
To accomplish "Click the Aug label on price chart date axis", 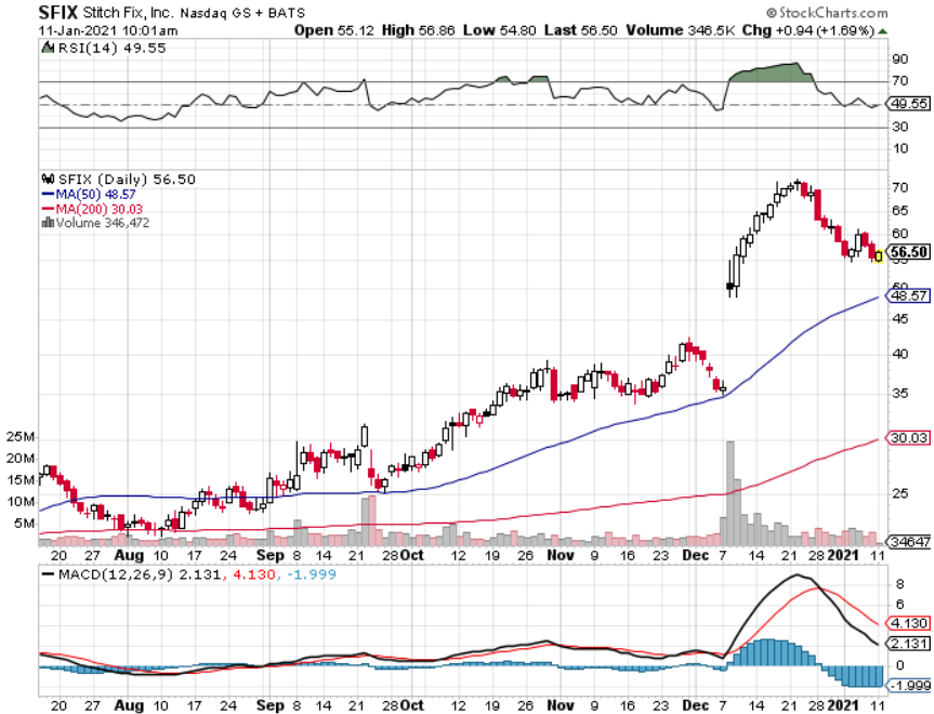I will (129, 555).
